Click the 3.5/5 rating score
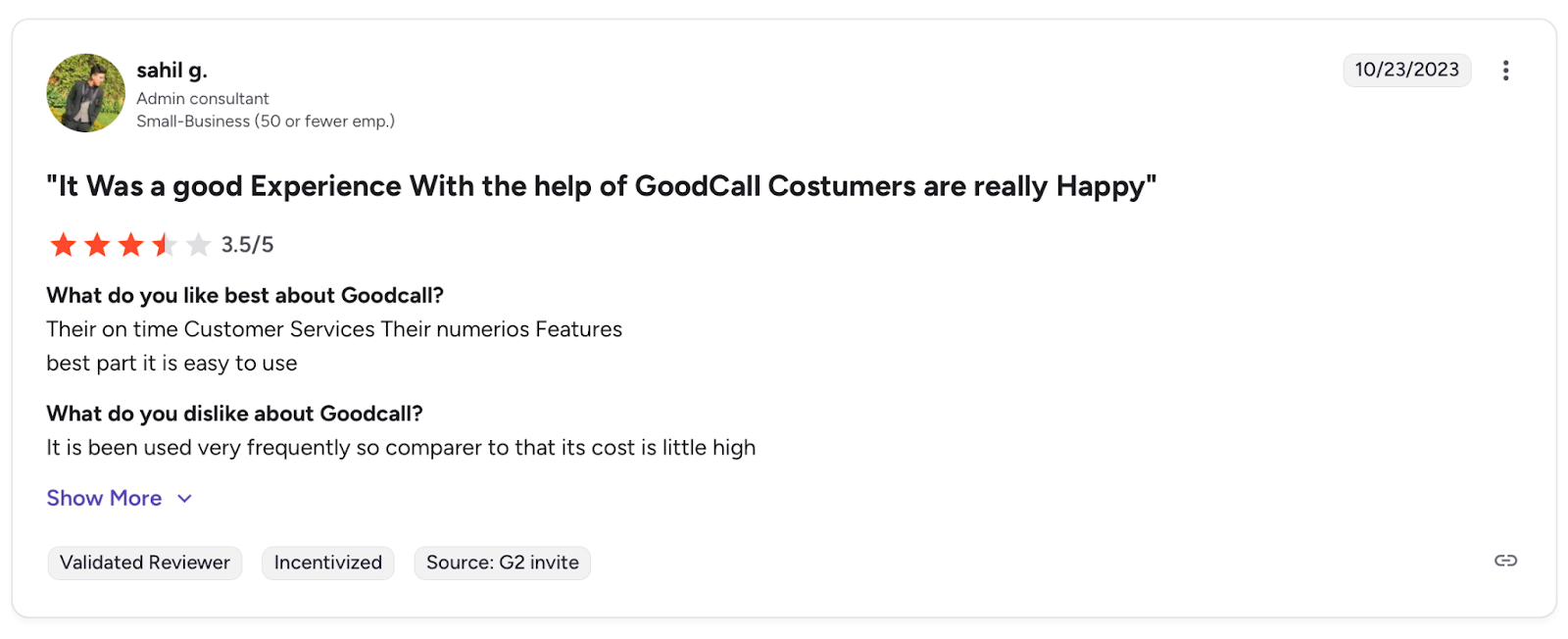 tap(247, 245)
